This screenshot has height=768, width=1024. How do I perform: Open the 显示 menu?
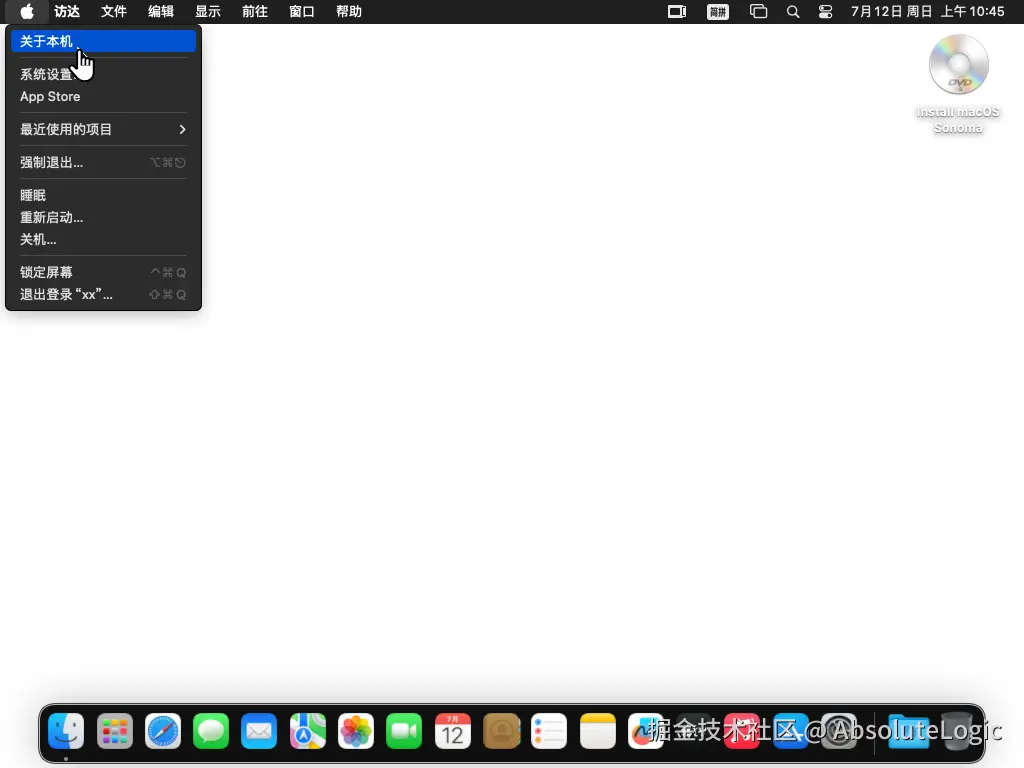(208, 12)
